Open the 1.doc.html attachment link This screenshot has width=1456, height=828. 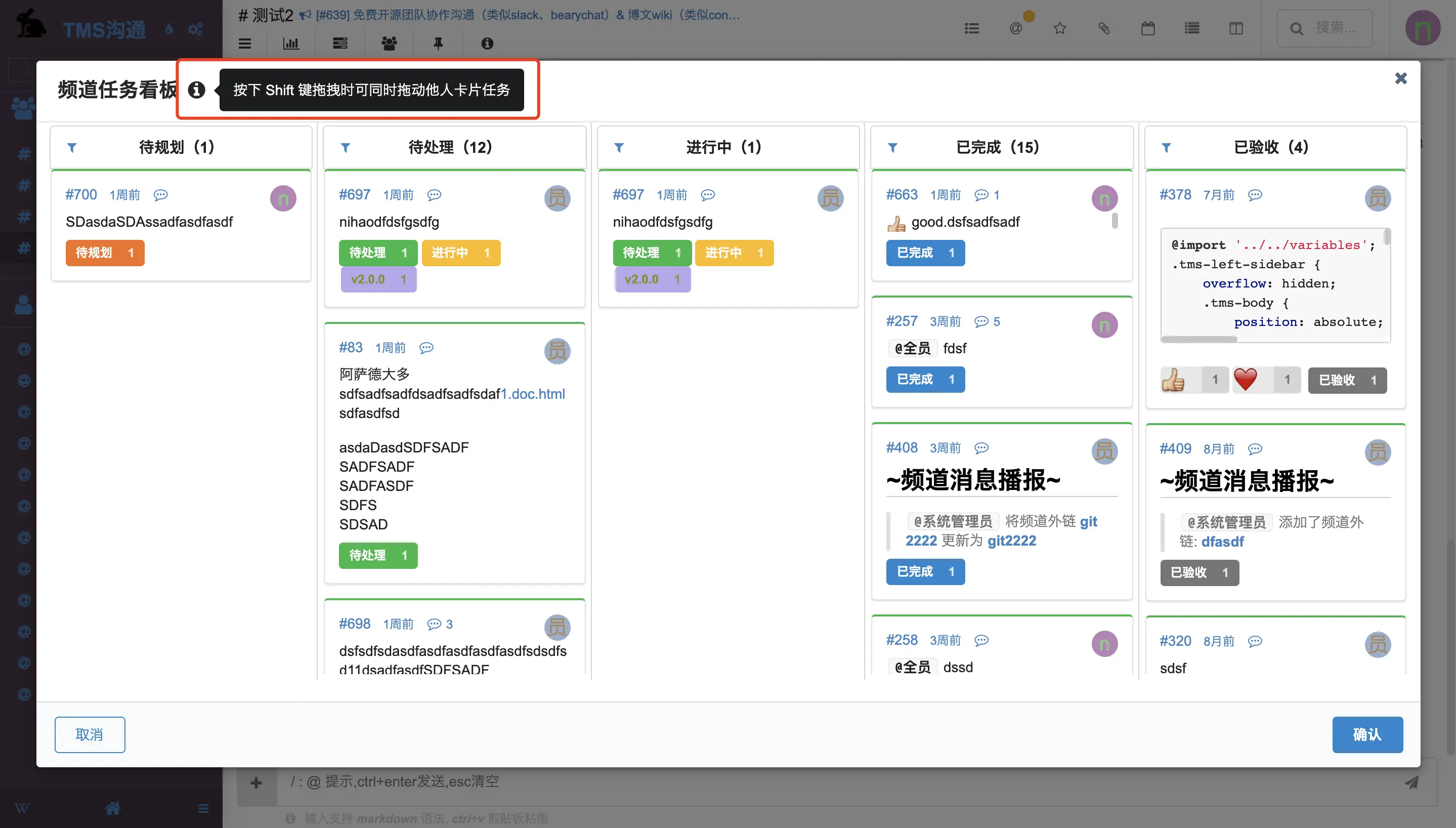(533, 394)
